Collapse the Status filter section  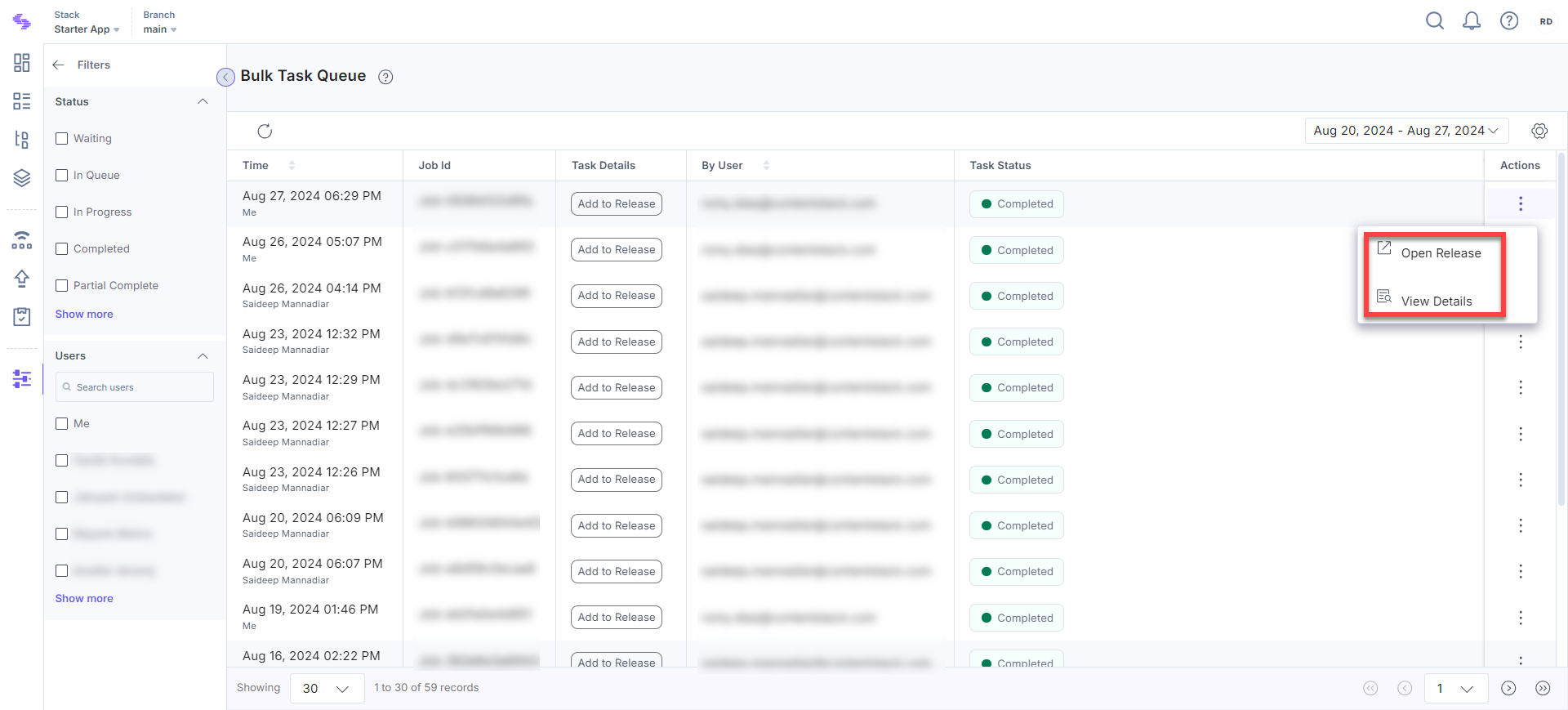tap(203, 101)
